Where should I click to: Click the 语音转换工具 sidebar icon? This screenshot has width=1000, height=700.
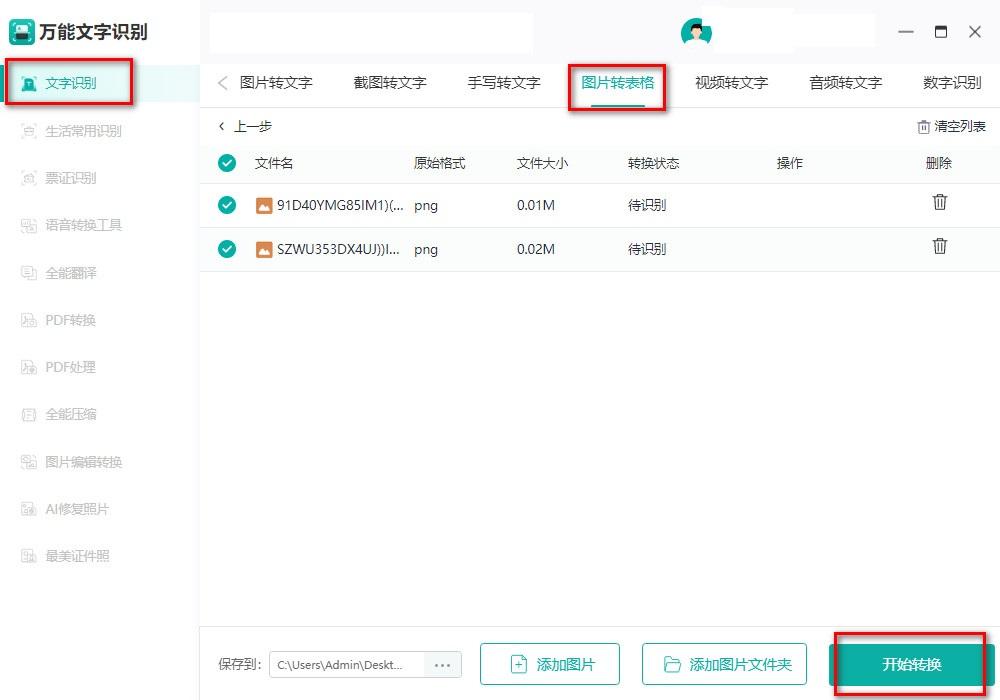(x=29, y=225)
